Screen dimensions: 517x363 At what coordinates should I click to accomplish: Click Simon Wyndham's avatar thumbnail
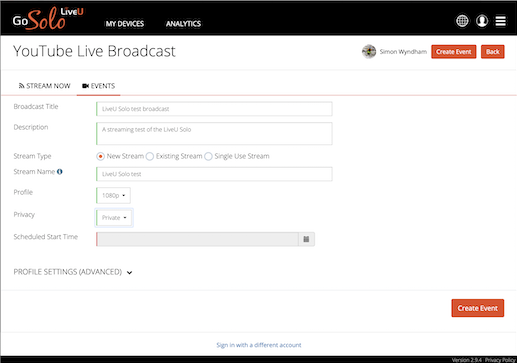[369, 52]
